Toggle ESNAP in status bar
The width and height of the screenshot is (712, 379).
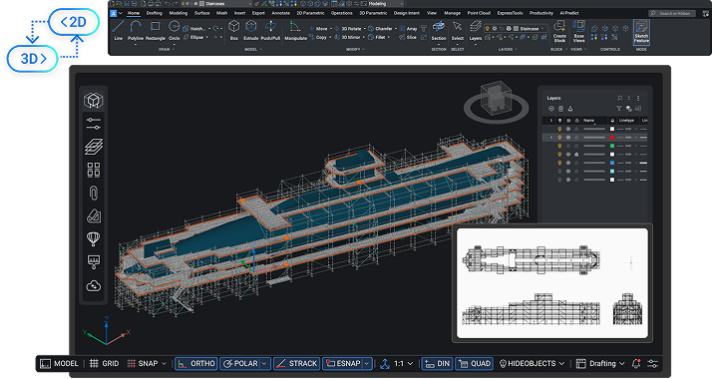tap(342, 364)
